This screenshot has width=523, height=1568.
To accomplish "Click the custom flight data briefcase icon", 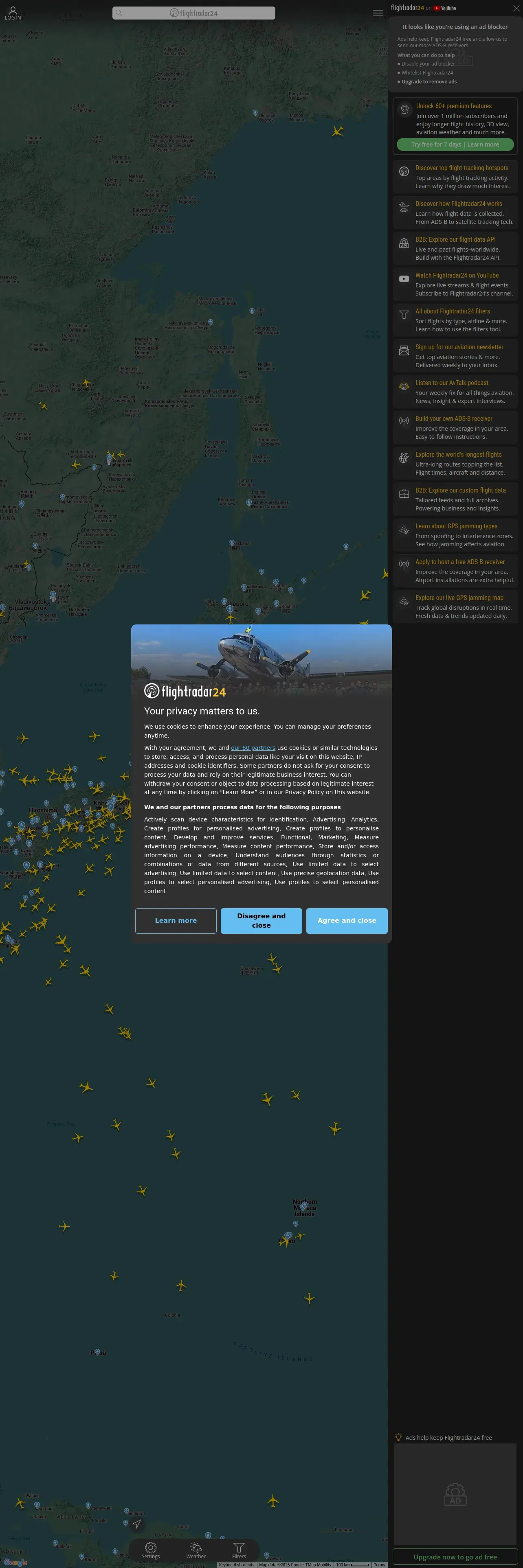I will pyautogui.click(x=404, y=494).
